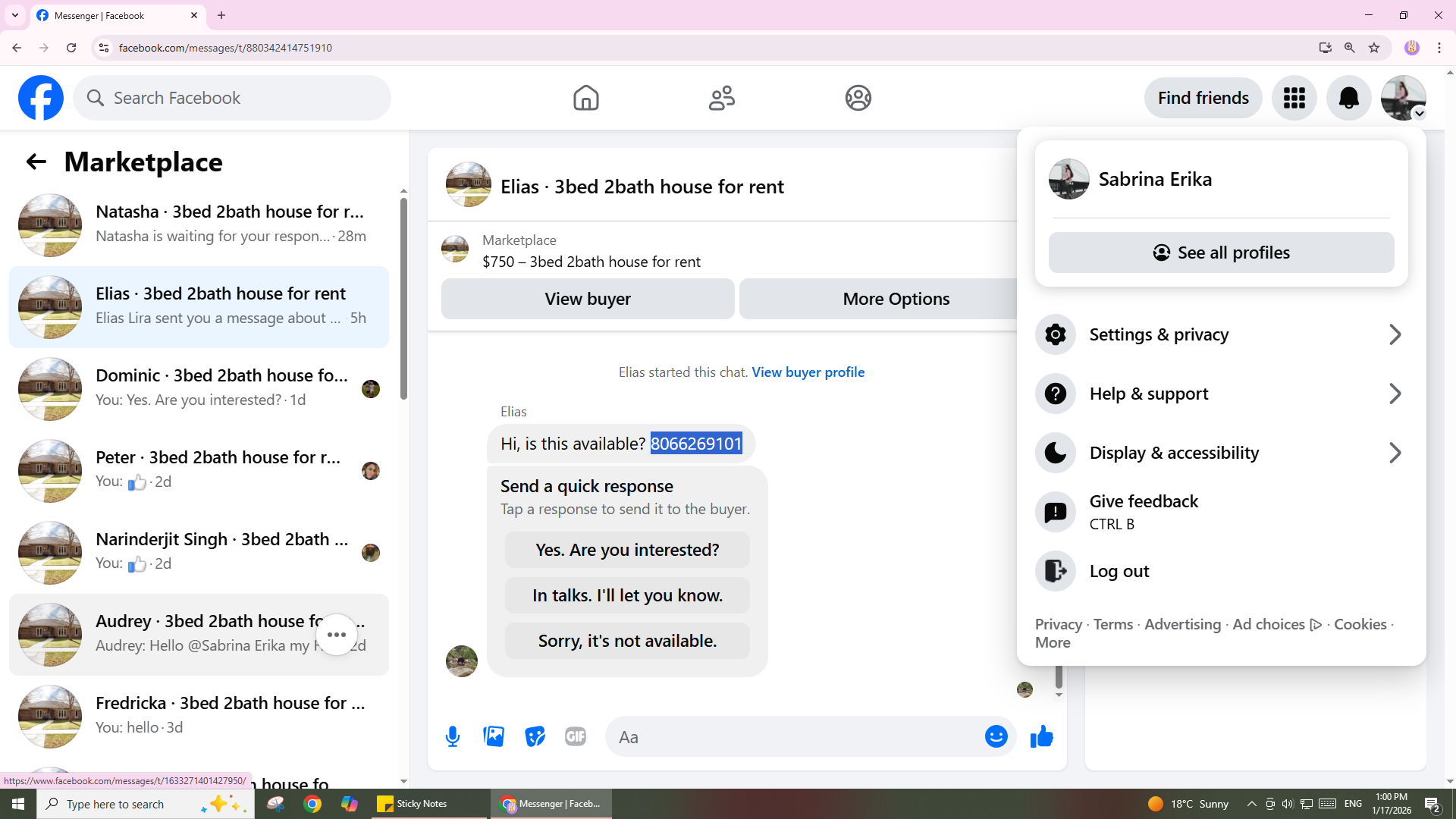Choose an emoji with the smiley icon
The image size is (1456, 819).
(x=996, y=736)
